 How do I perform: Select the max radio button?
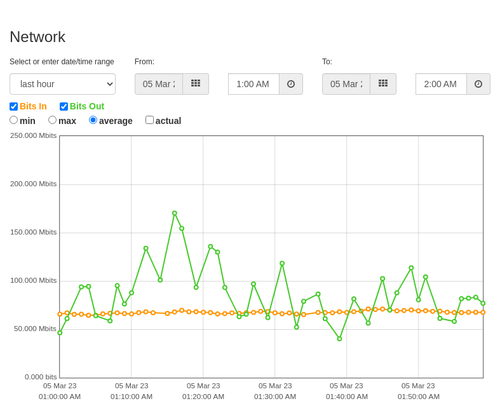[52, 120]
